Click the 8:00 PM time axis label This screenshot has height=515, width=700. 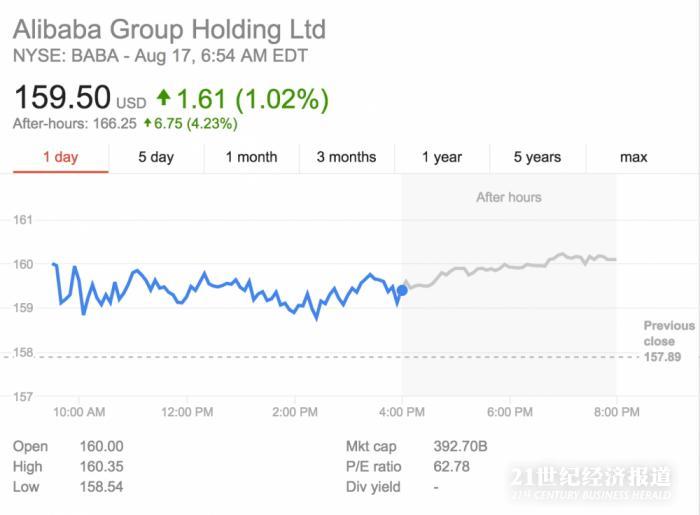616,412
